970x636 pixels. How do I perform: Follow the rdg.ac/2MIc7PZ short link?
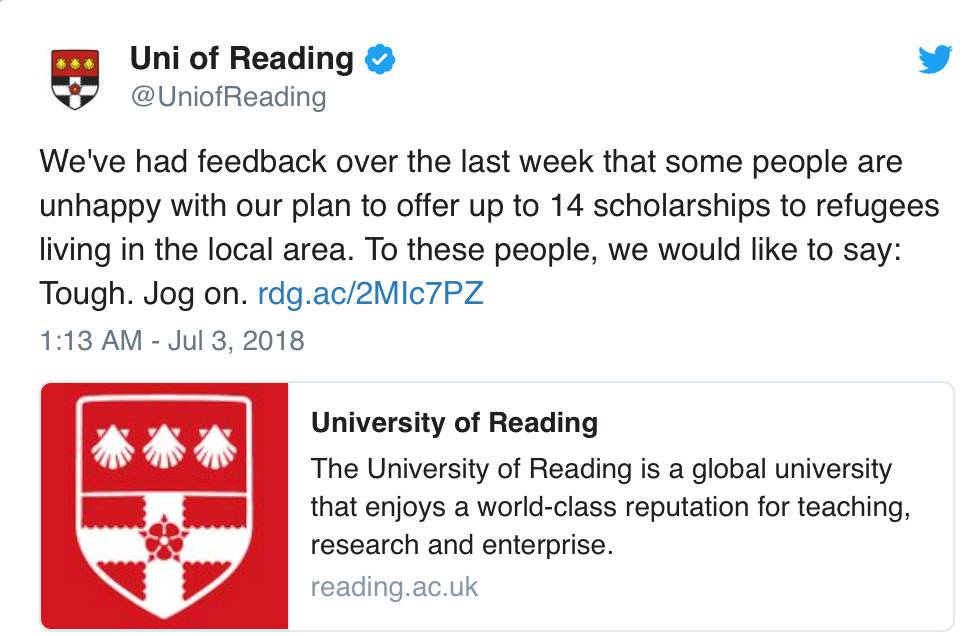pos(370,293)
